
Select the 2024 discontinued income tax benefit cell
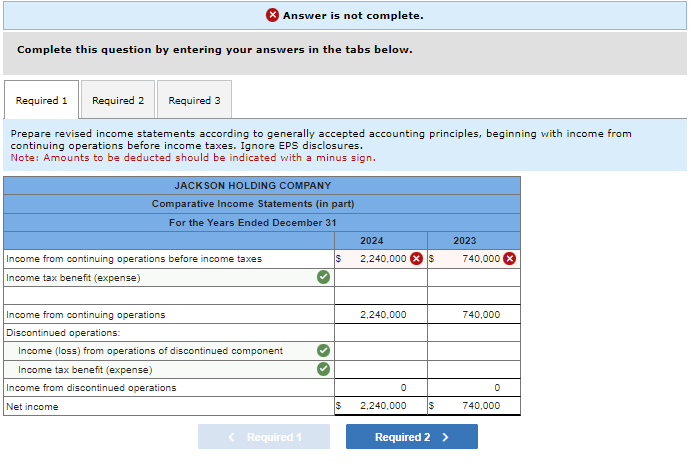click(381, 370)
